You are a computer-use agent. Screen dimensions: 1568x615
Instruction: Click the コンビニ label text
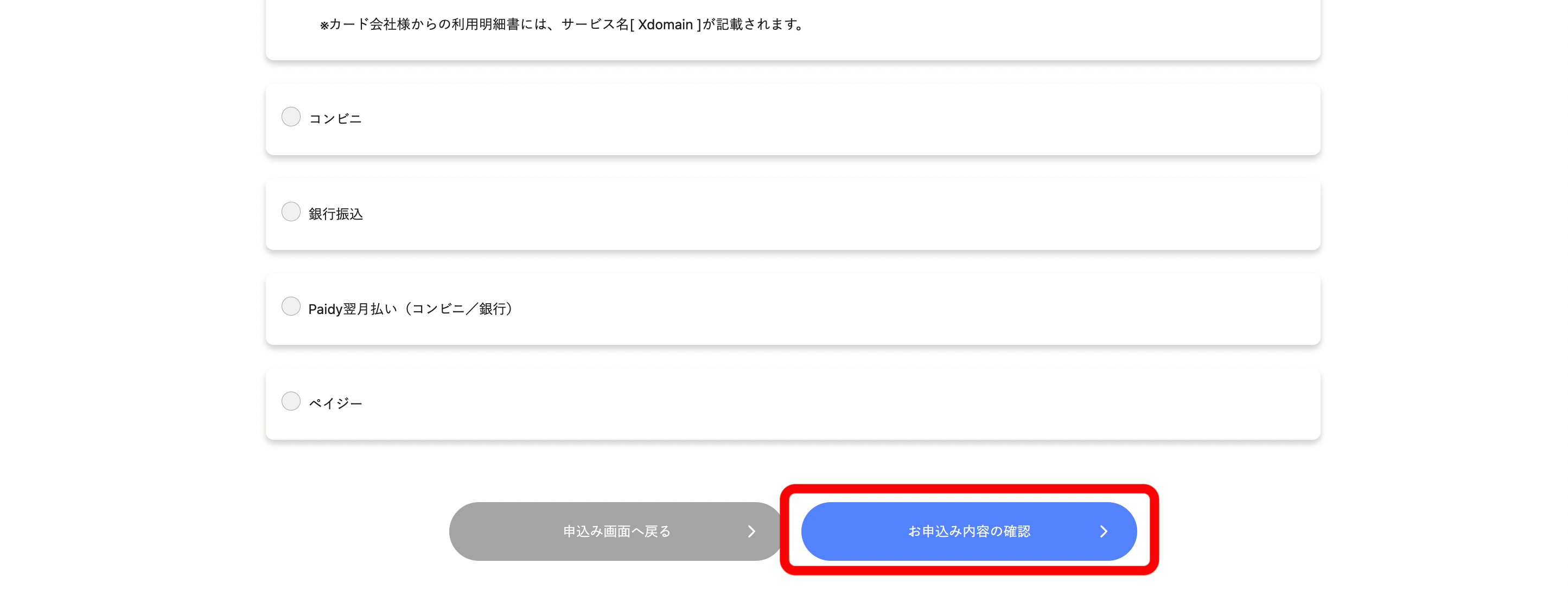pos(334,118)
